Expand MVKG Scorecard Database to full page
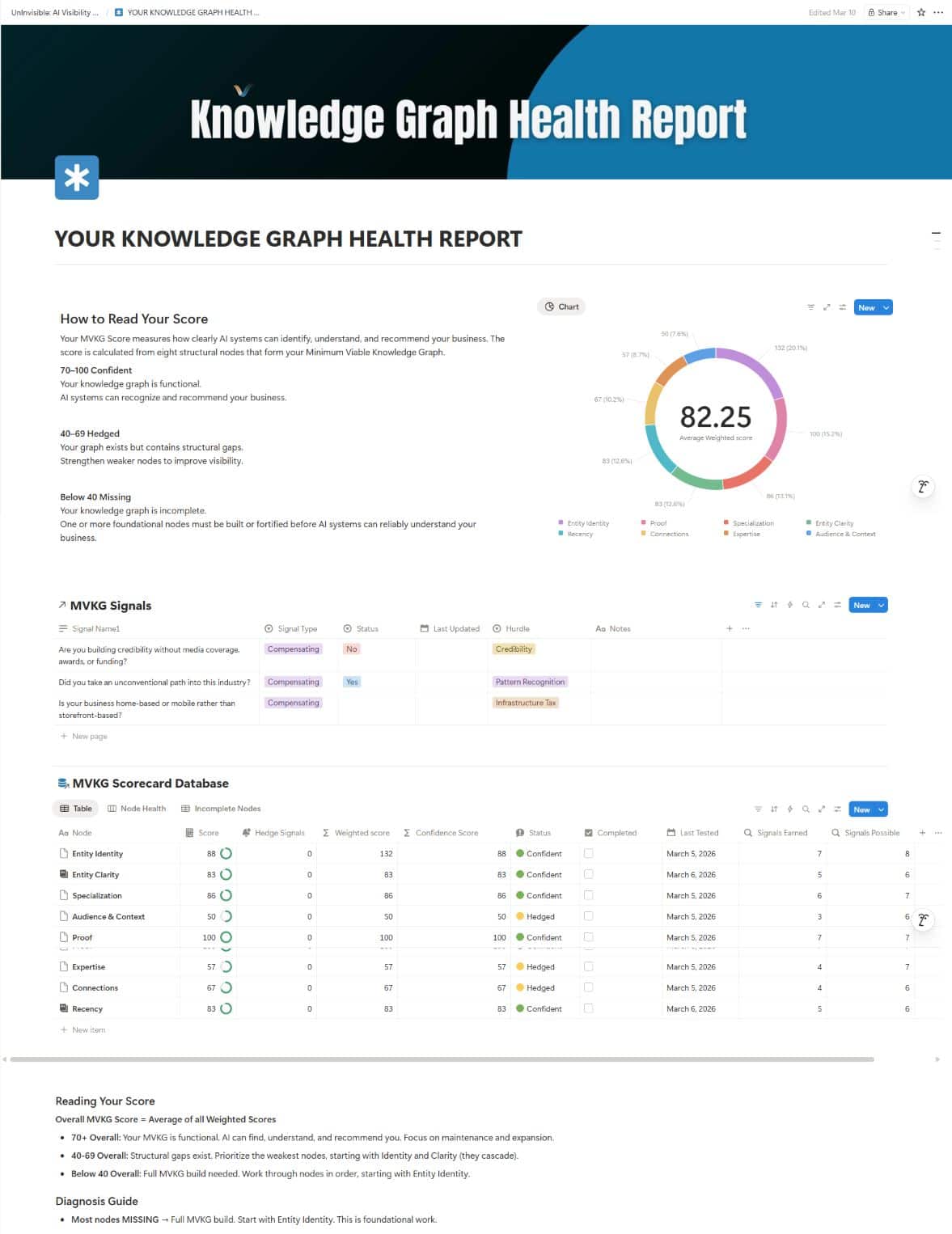Image resolution: width=952 pixels, height=1234 pixels. click(822, 809)
